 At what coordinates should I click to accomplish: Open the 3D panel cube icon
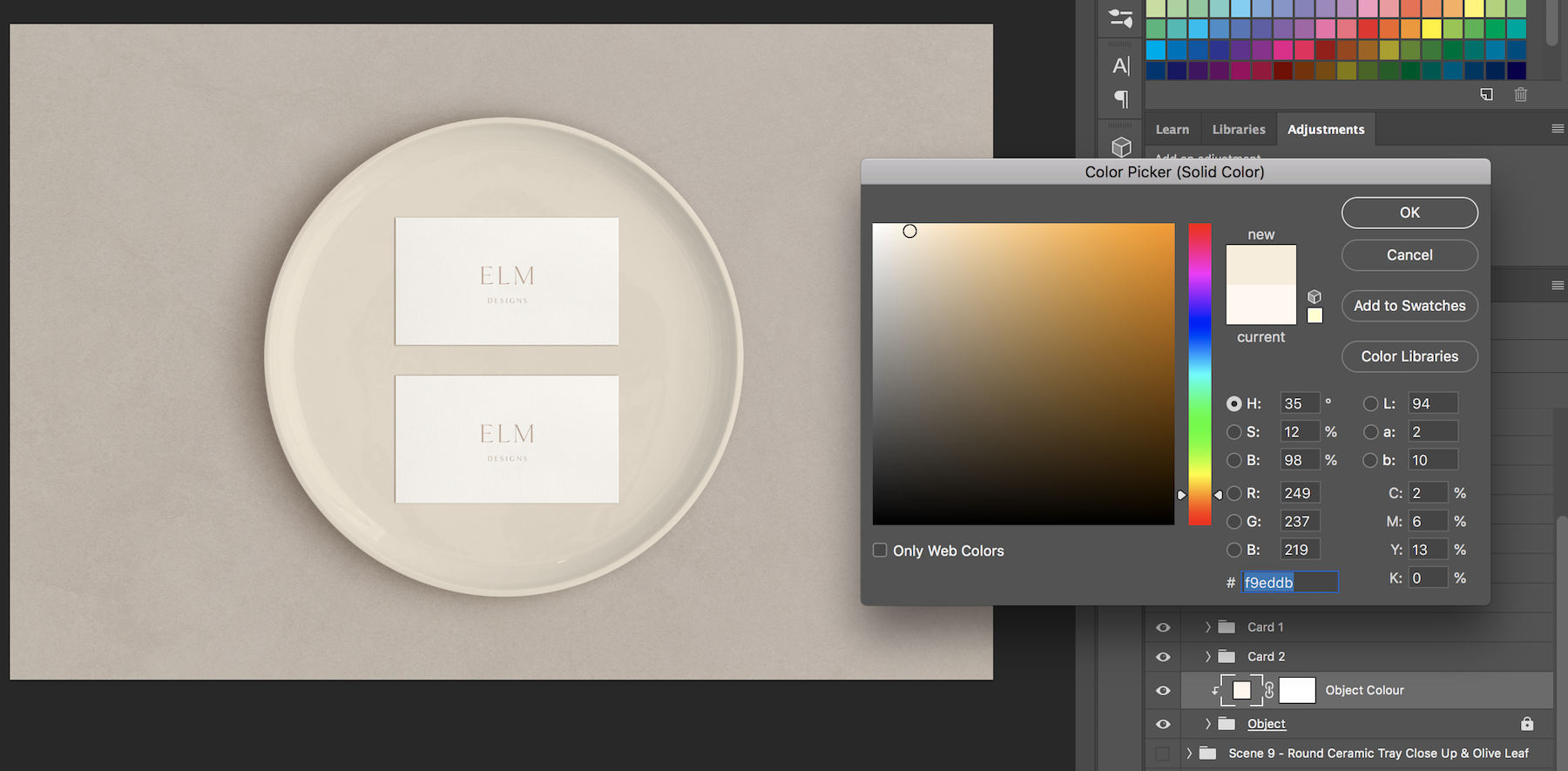pos(1121,147)
